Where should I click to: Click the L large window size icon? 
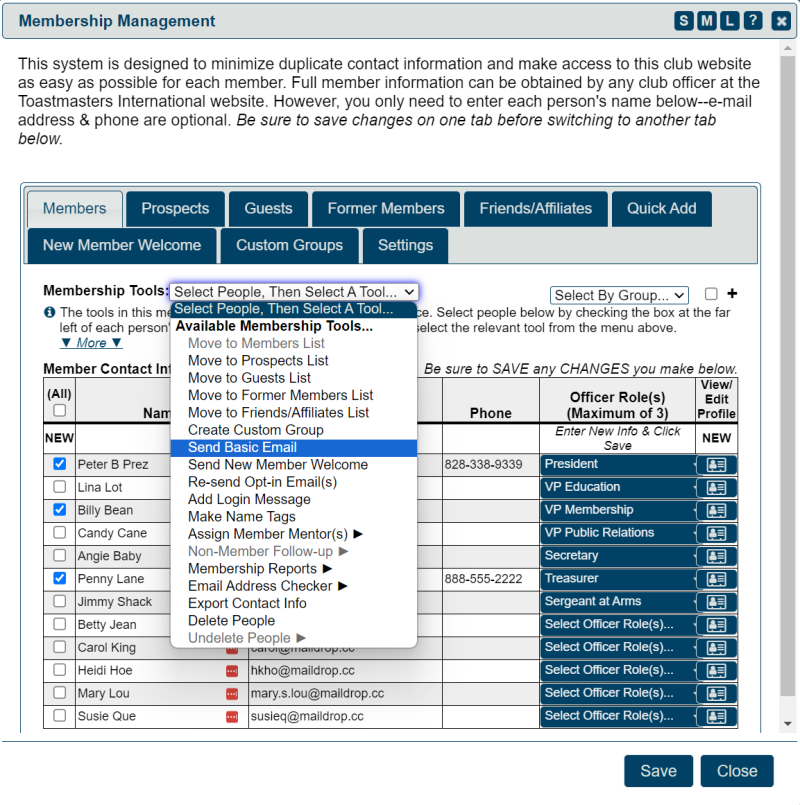click(x=730, y=21)
